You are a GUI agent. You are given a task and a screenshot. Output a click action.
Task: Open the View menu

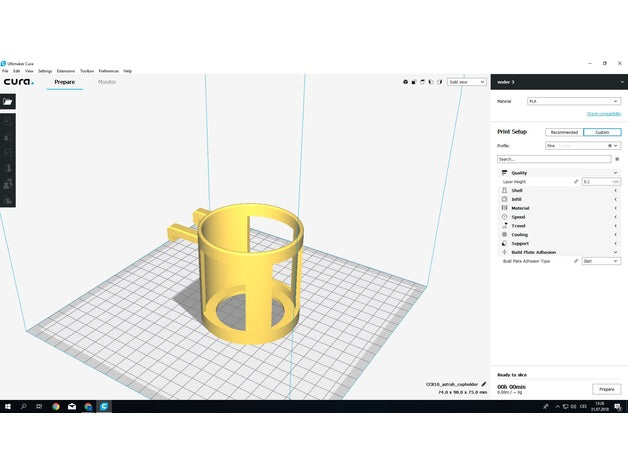(x=29, y=71)
